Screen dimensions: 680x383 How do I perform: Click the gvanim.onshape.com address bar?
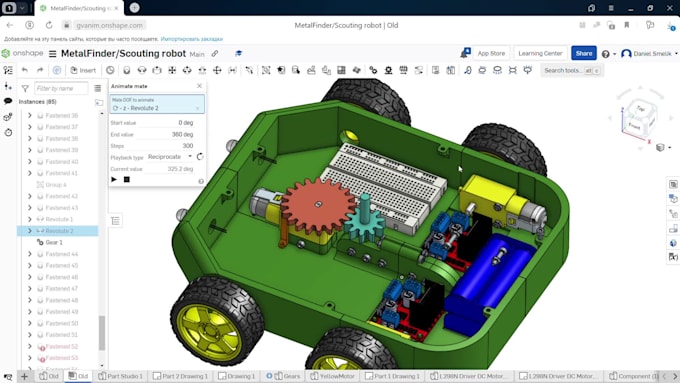click(x=109, y=25)
